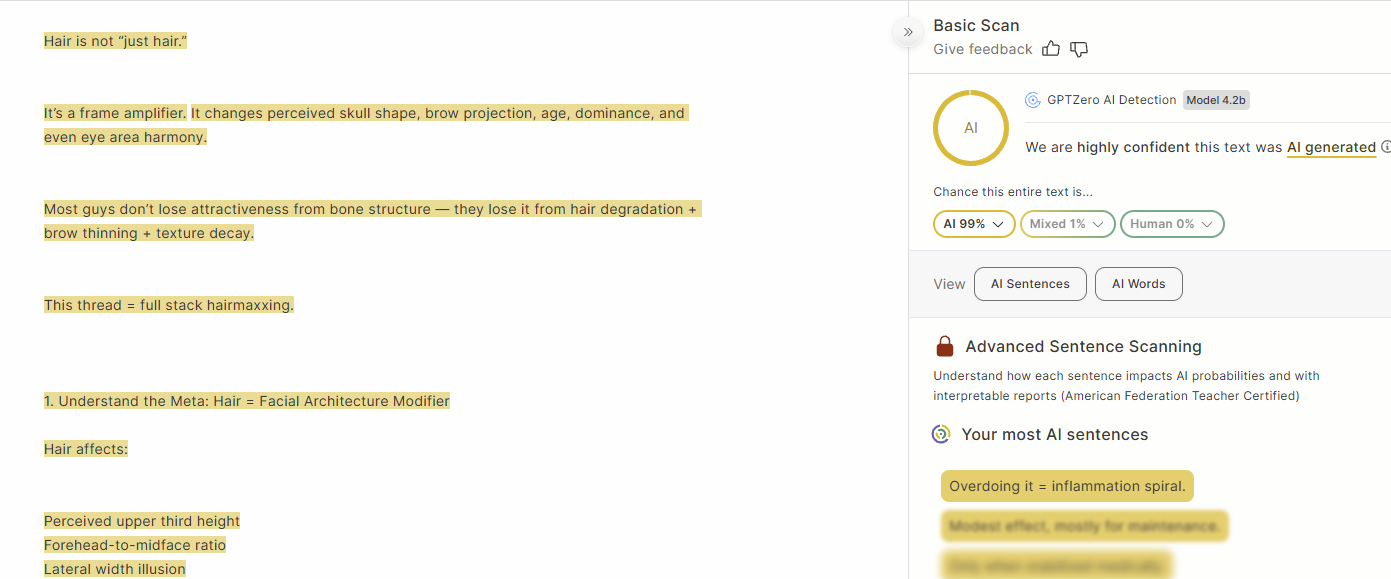This screenshot has height=579, width=1391.
Task: Click the Model 4.2b badge
Action: coord(1216,100)
